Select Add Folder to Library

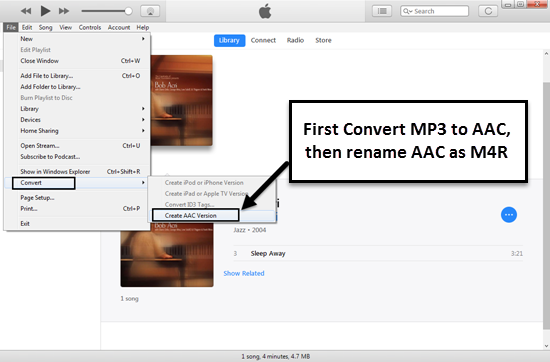(x=77, y=87)
